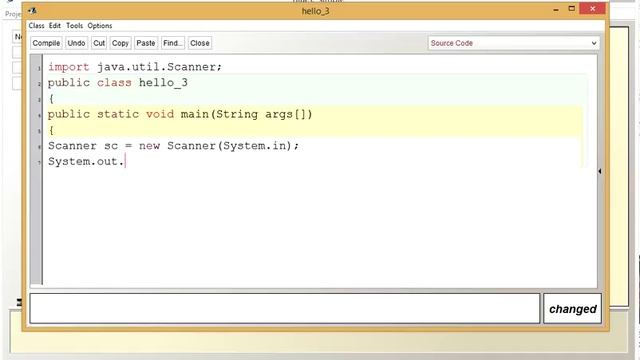Click the Close toolbar button
640x360 pixels.
pyautogui.click(x=200, y=43)
